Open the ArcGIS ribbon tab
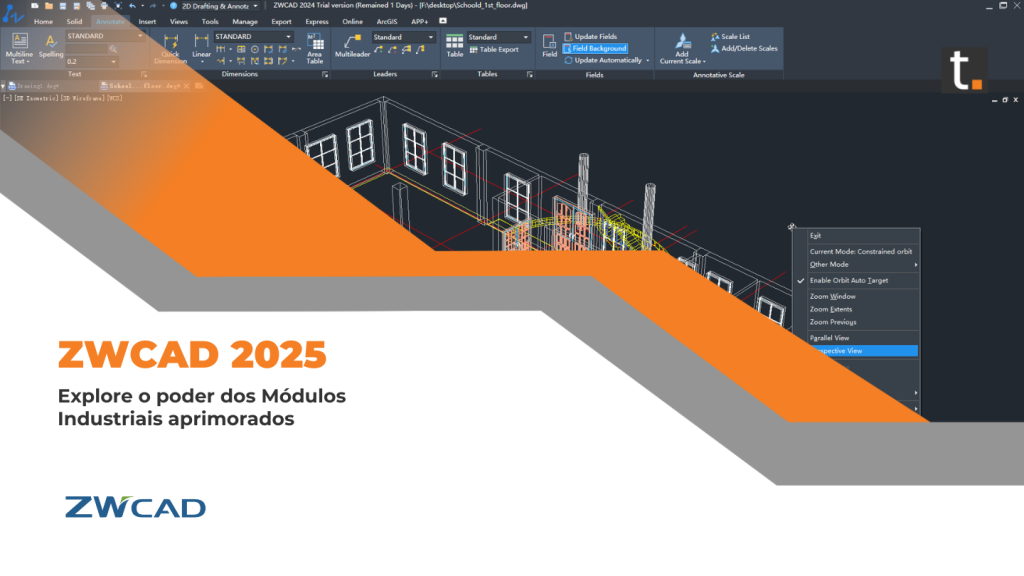The width and height of the screenshot is (1024, 576). tap(387, 22)
